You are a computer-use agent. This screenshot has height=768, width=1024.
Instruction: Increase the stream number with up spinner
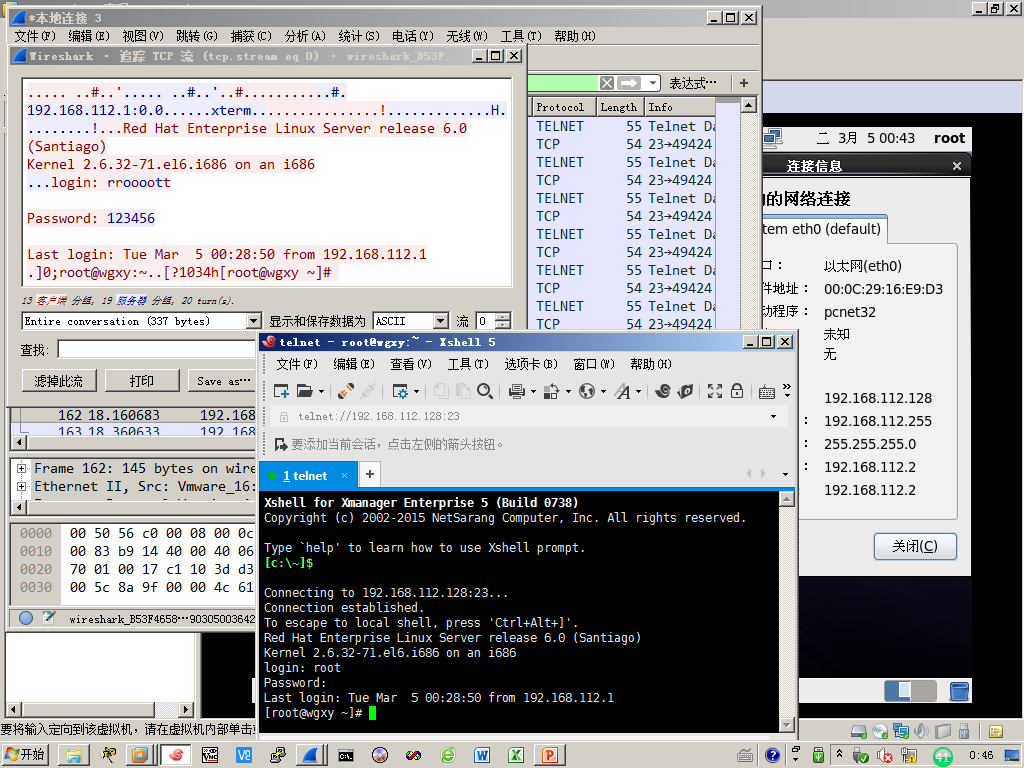tap(502, 317)
